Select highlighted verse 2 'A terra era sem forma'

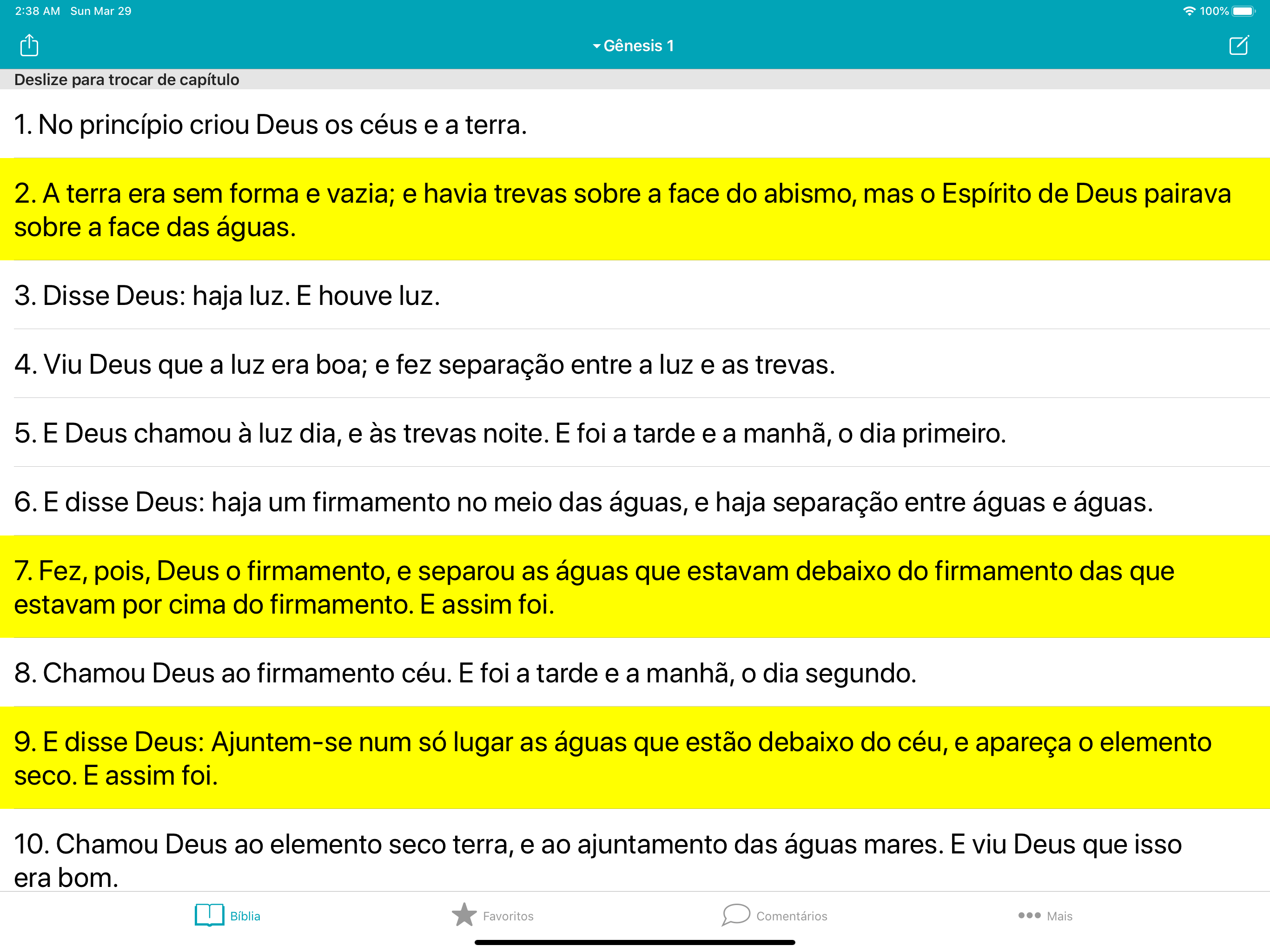[x=635, y=210]
